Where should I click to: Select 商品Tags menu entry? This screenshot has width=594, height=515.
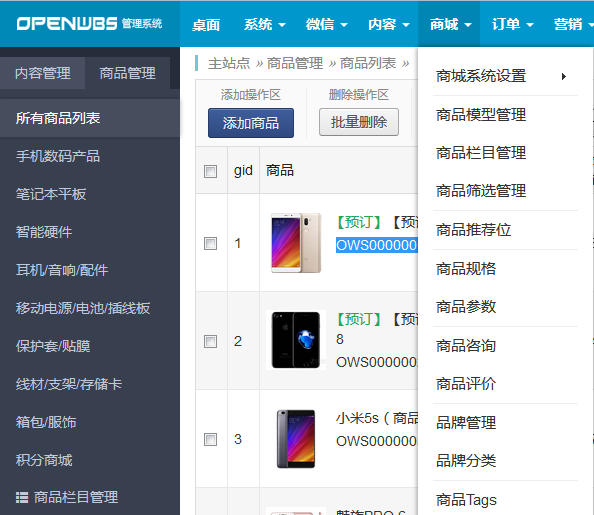pyautogui.click(x=466, y=500)
